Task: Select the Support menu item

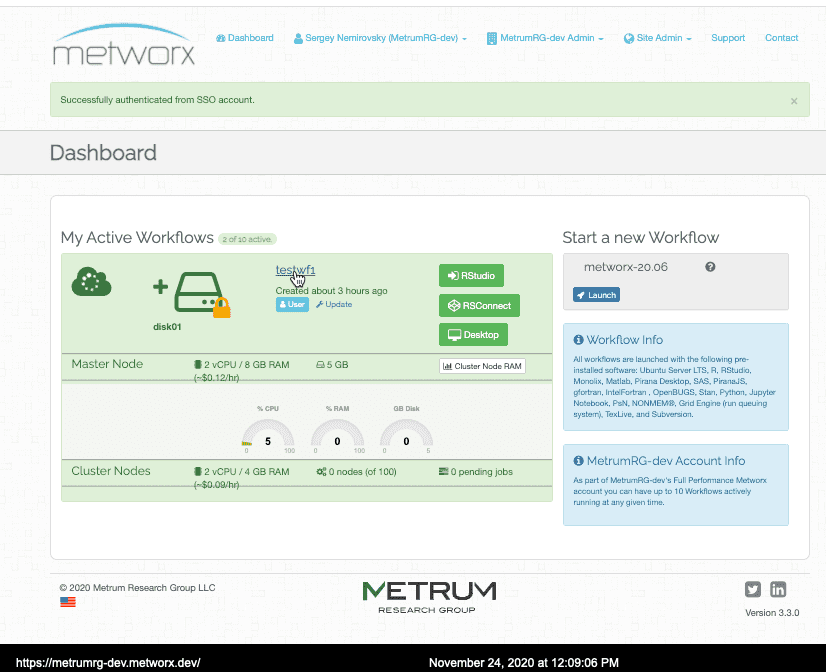Action: coord(728,38)
